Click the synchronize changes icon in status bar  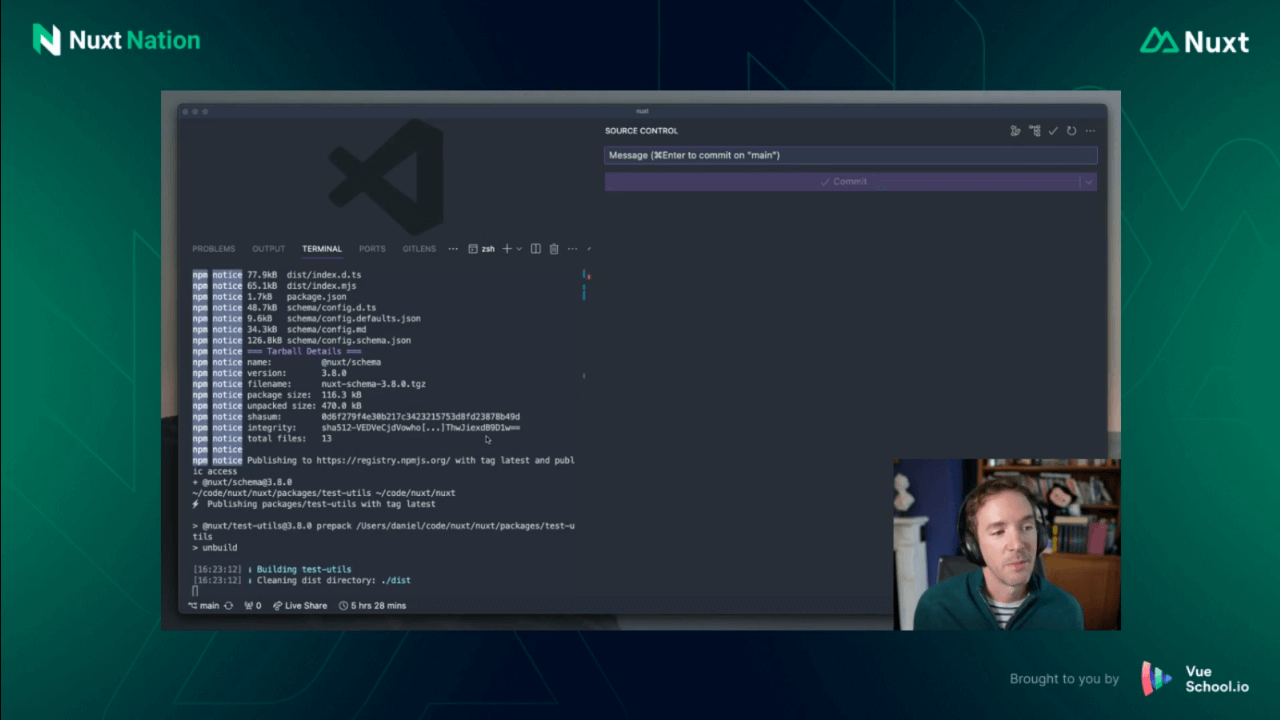[x=229, y=606]
